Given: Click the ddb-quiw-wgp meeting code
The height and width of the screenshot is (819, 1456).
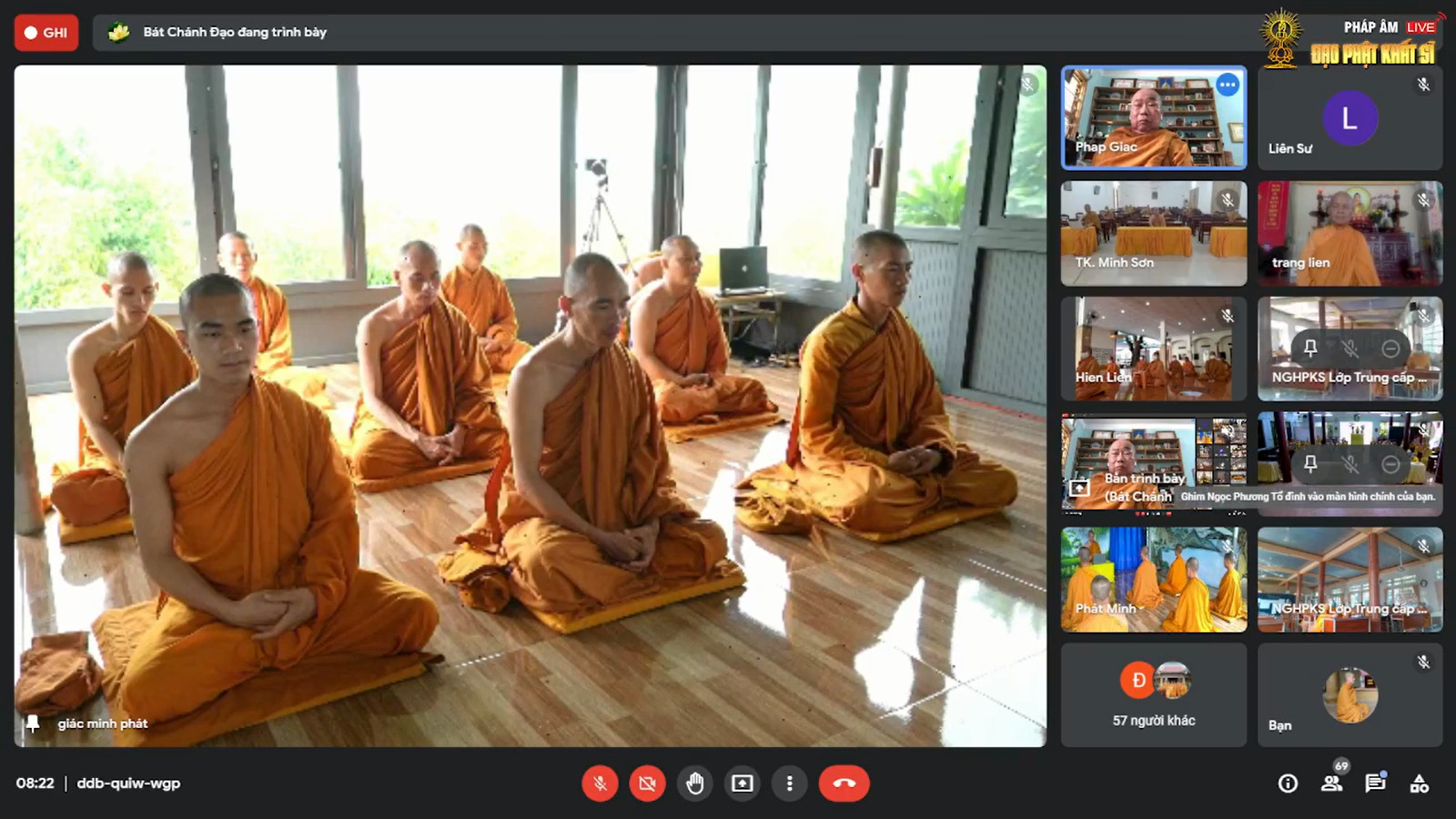Looking at the screenshot, I should pyautogui.click(x=128, y=784).
